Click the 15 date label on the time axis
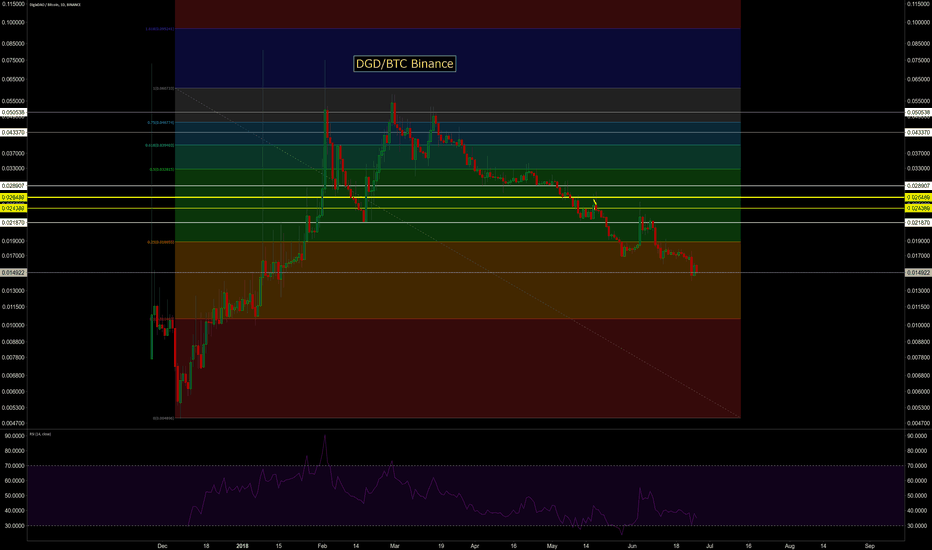Screen dimensions: 932x550 coord(279,546)
